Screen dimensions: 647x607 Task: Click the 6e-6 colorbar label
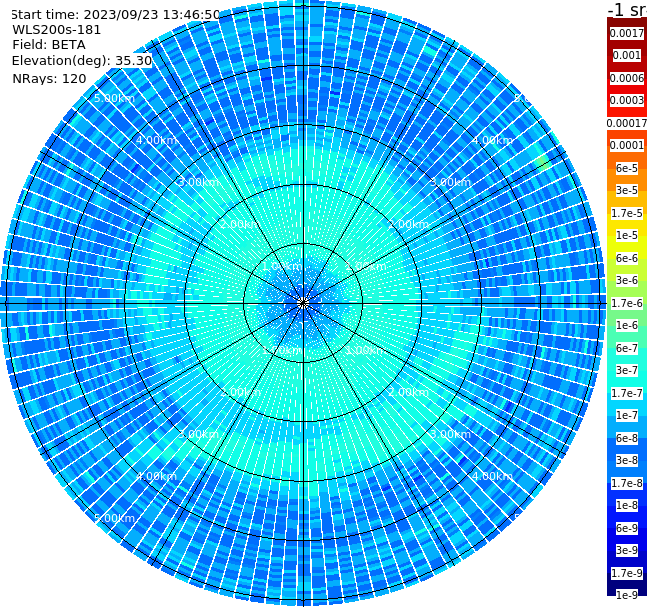tap(627, 258)
